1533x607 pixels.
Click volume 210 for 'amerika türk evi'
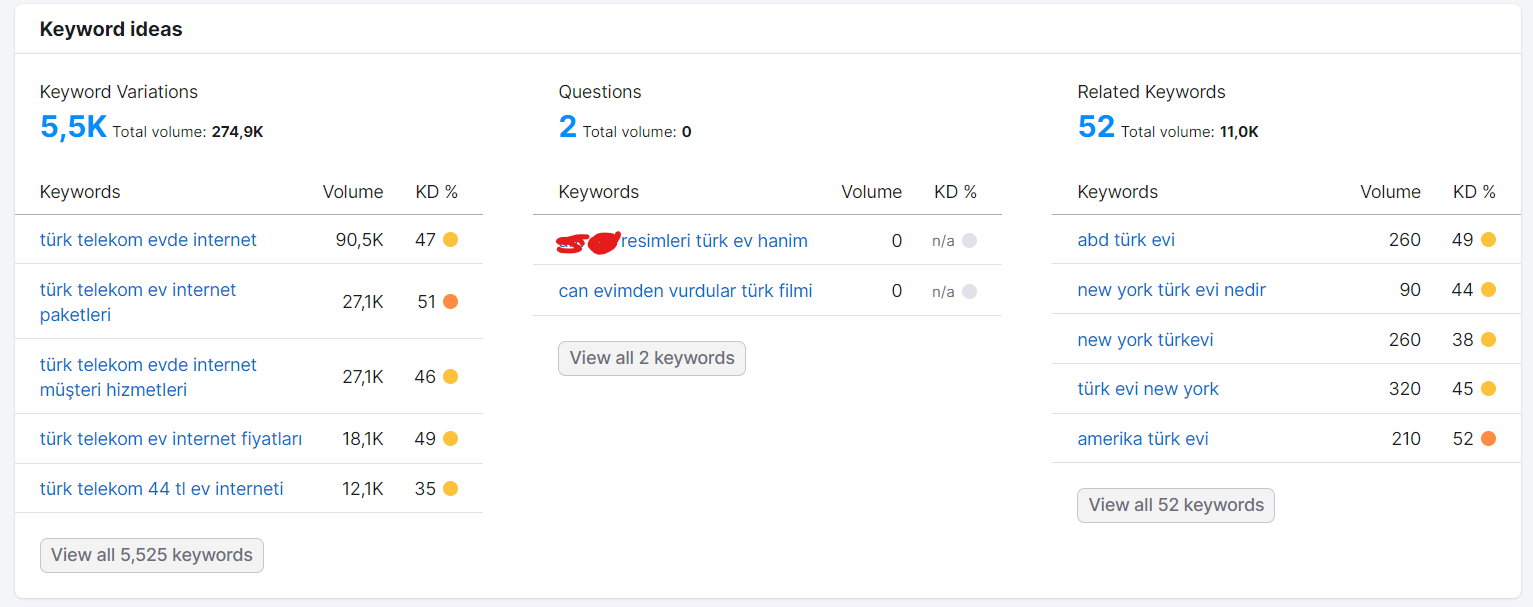[x=1405, y=439]
